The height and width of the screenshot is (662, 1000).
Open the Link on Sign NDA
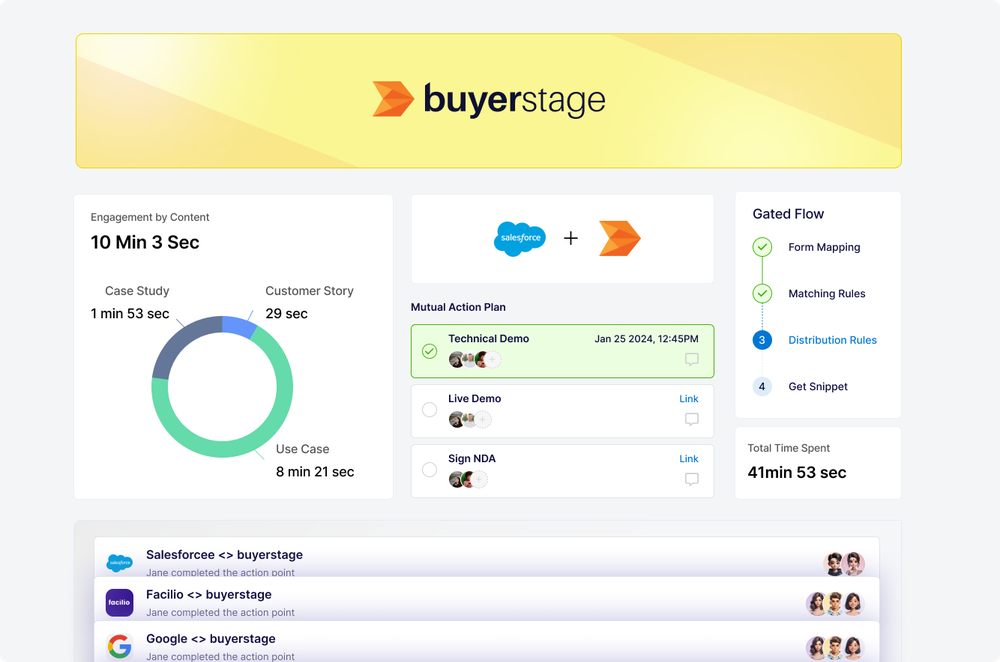[x=689, y=459]
